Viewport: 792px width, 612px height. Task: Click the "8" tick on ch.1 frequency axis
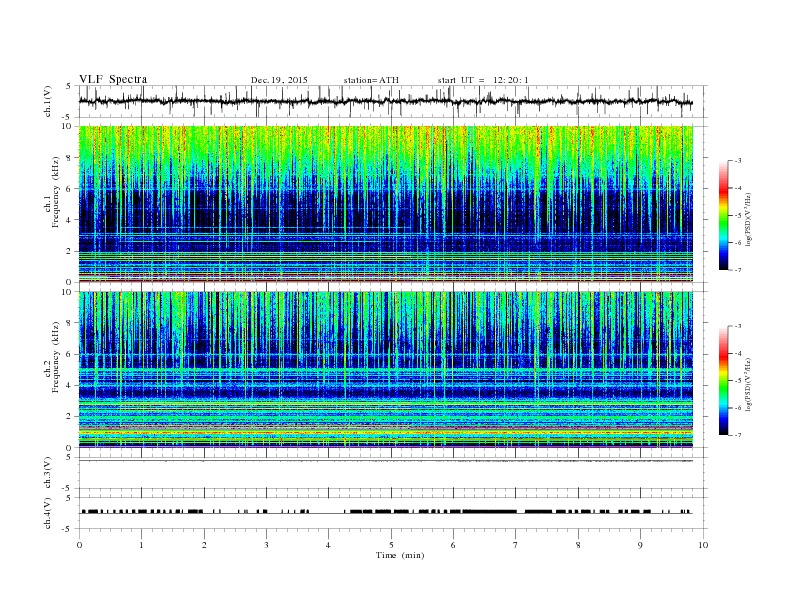(x=69, y=158)
